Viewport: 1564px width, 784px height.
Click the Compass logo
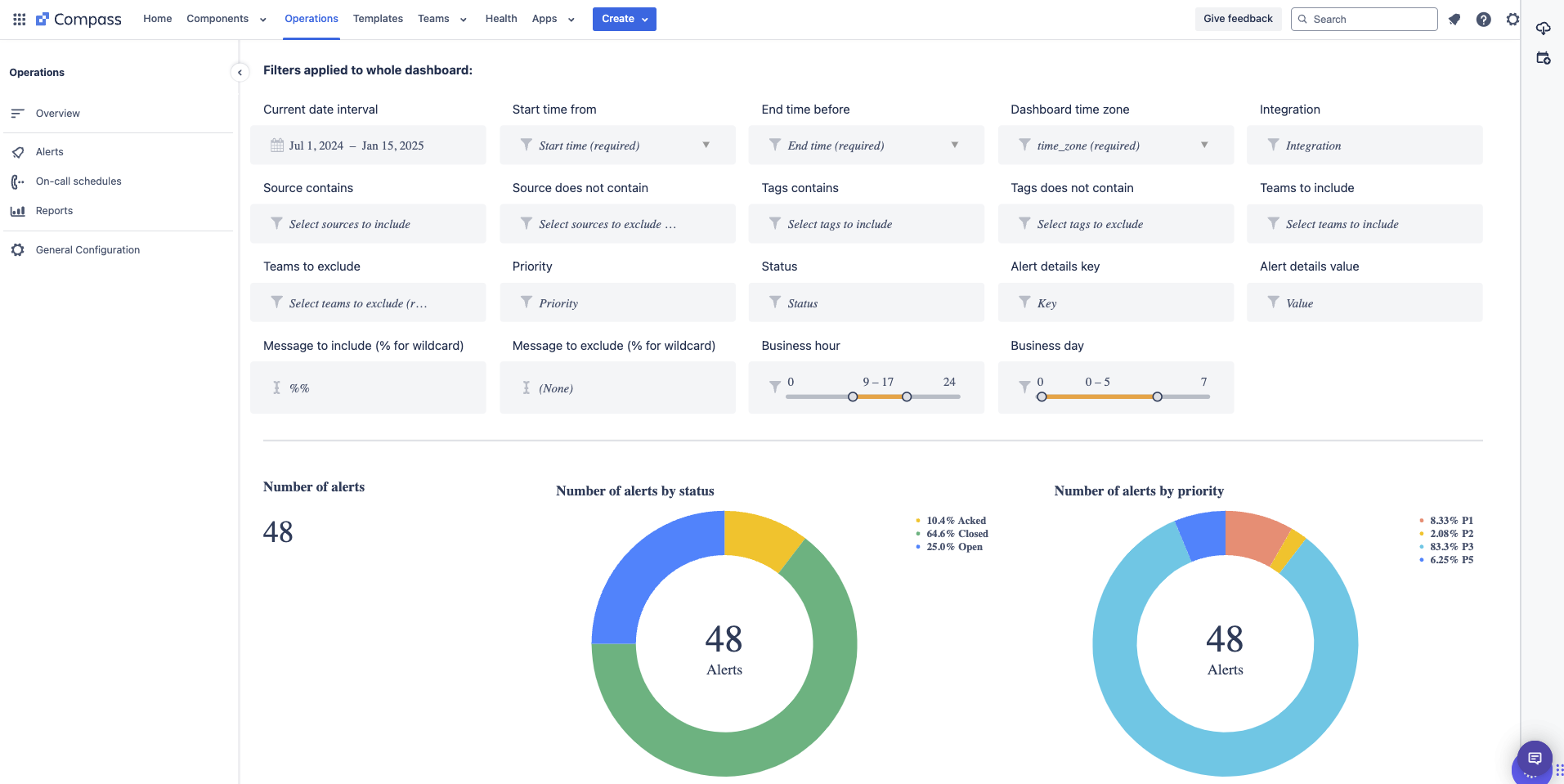coord(78,19)
